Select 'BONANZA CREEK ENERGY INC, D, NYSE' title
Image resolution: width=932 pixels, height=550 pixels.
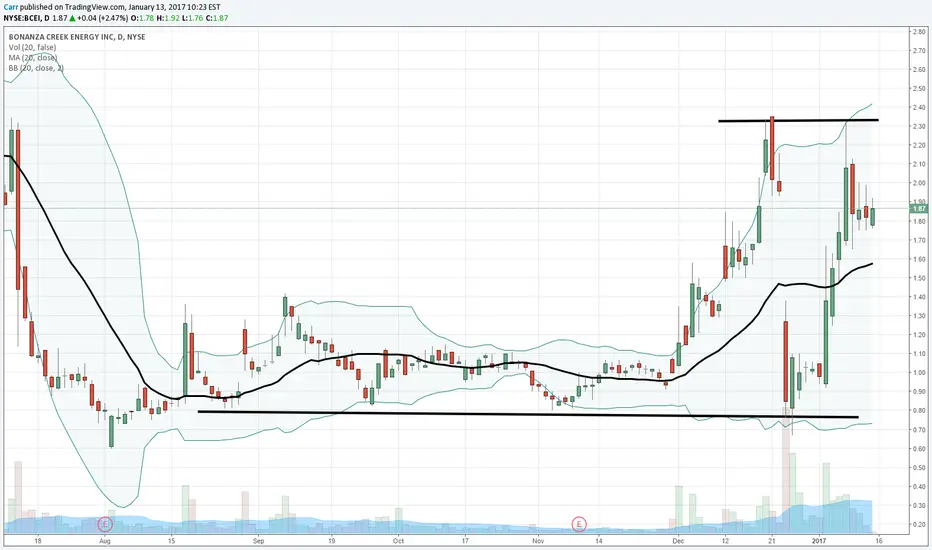[x=77, y=37]
